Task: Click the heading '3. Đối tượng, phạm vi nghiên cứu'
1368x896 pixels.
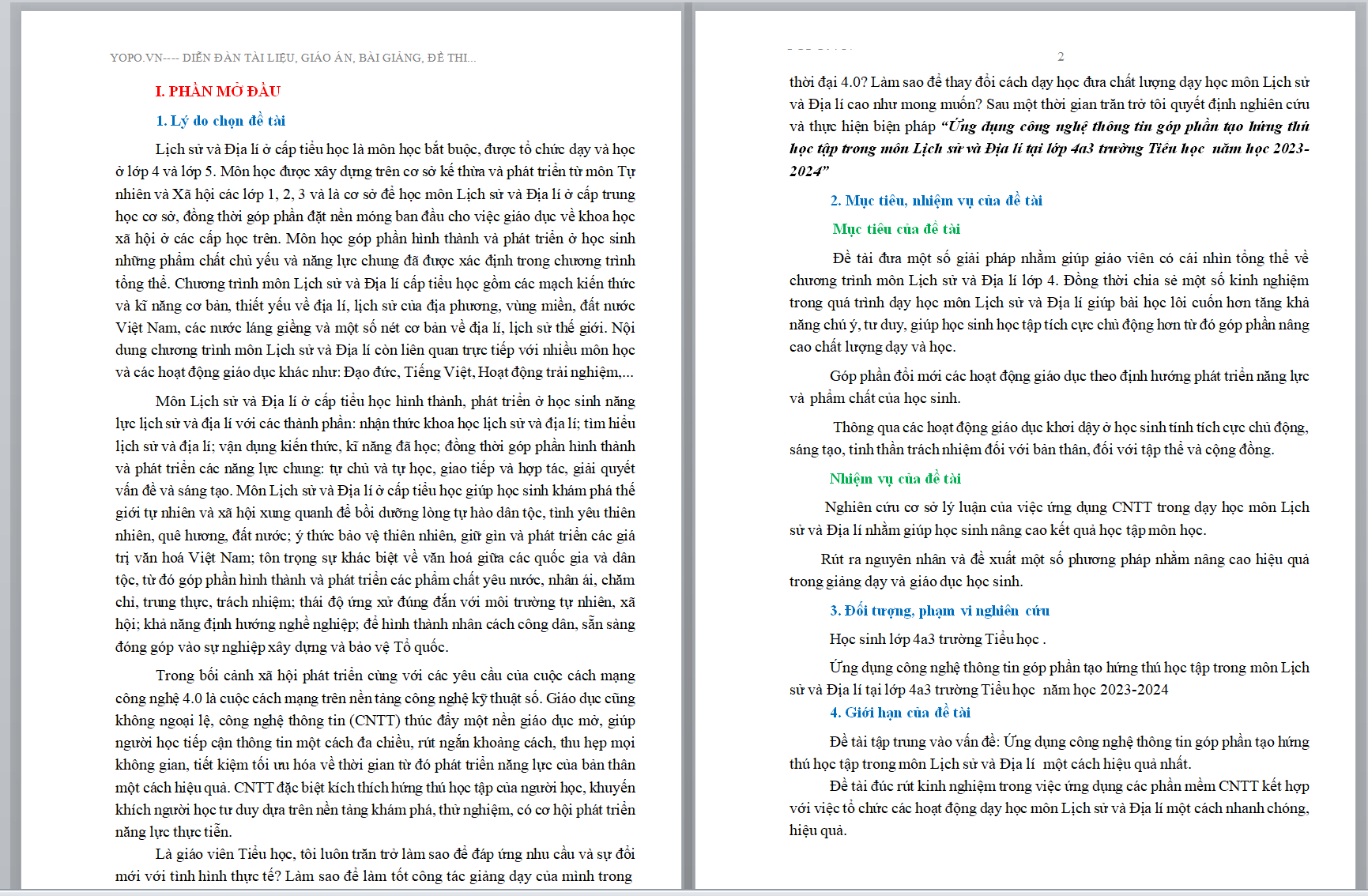Action: 940,611
